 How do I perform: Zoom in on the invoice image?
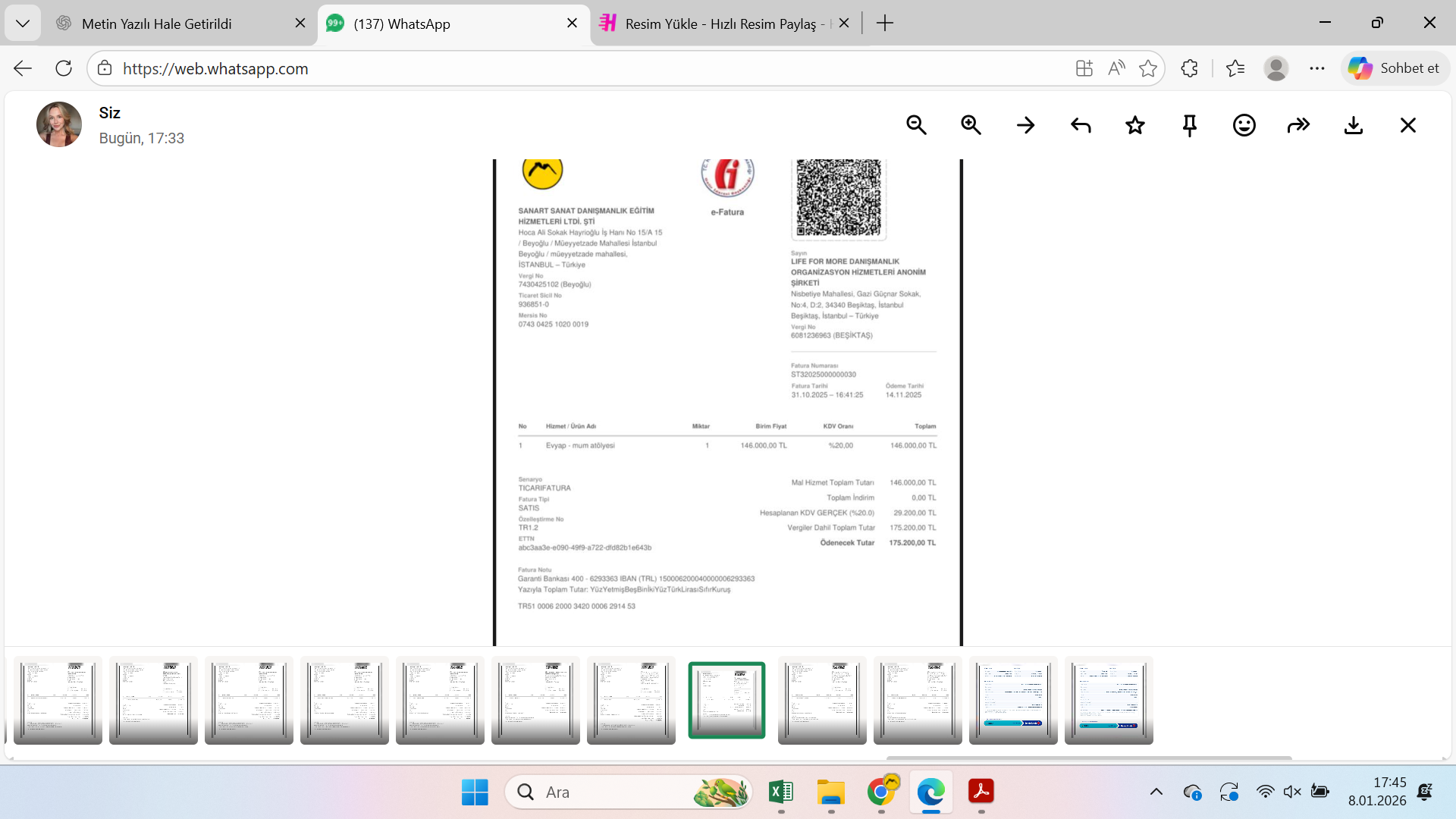pyautogui.click(x=971, y=125)
